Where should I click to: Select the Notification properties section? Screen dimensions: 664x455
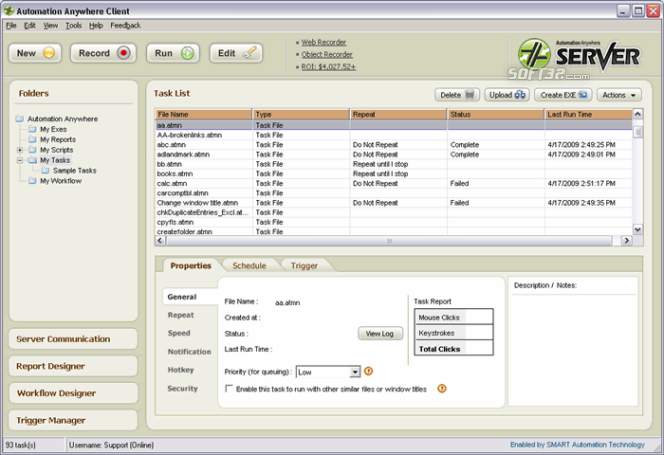tap(189, 352)
